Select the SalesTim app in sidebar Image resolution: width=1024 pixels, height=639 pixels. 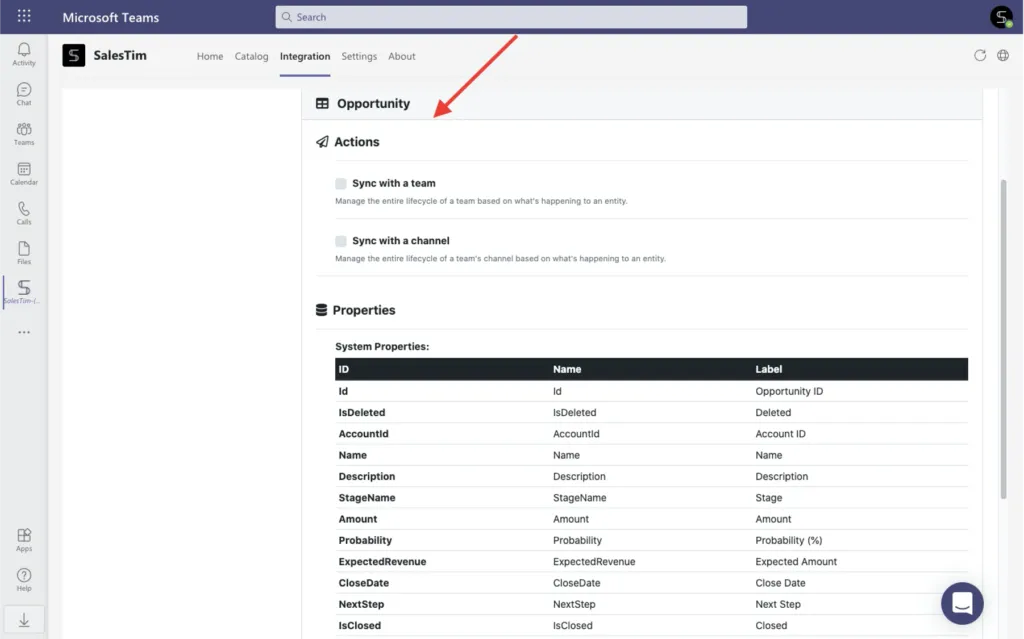pos(24,292)
